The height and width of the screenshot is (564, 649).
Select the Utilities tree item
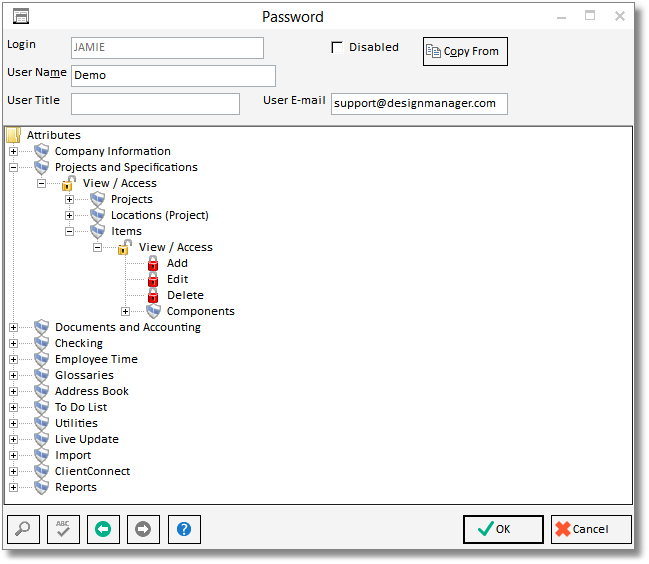(x=77, y=423)
